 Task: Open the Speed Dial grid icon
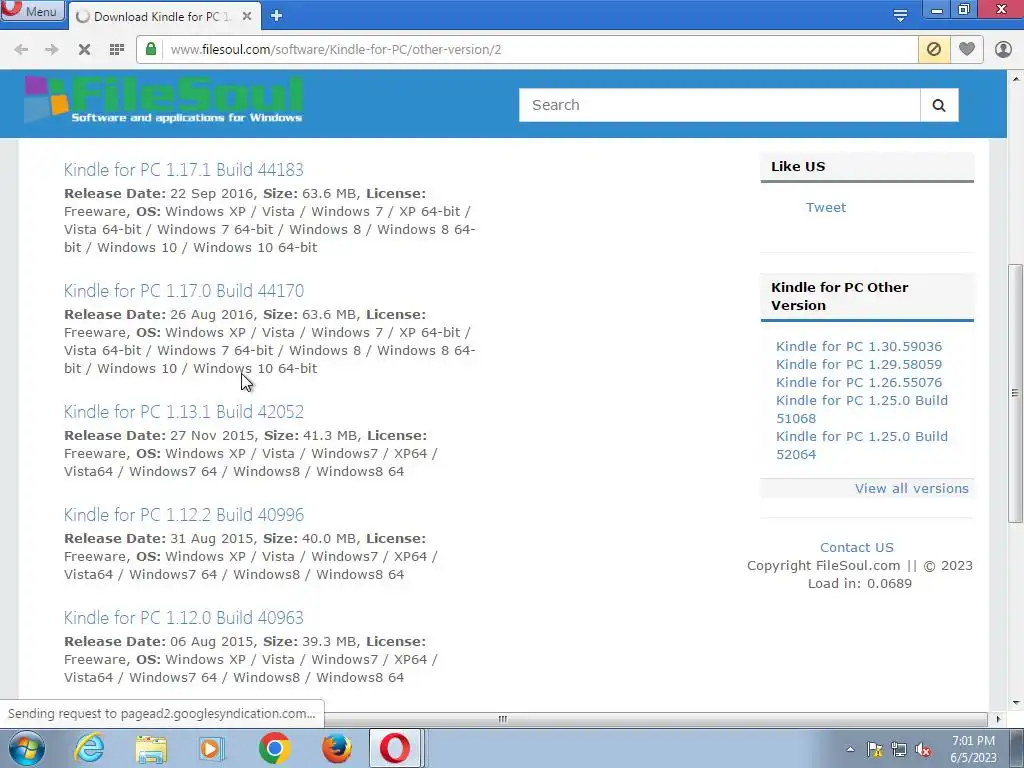[117, 50]
